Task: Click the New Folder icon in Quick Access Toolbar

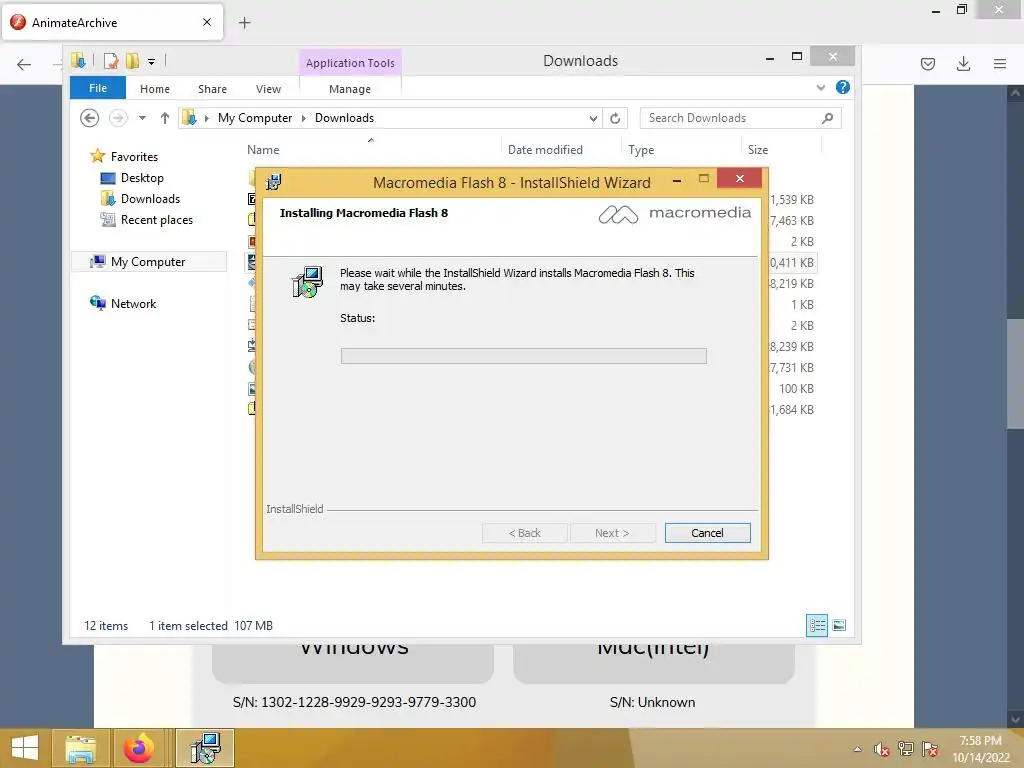Action: click(133, 61)
